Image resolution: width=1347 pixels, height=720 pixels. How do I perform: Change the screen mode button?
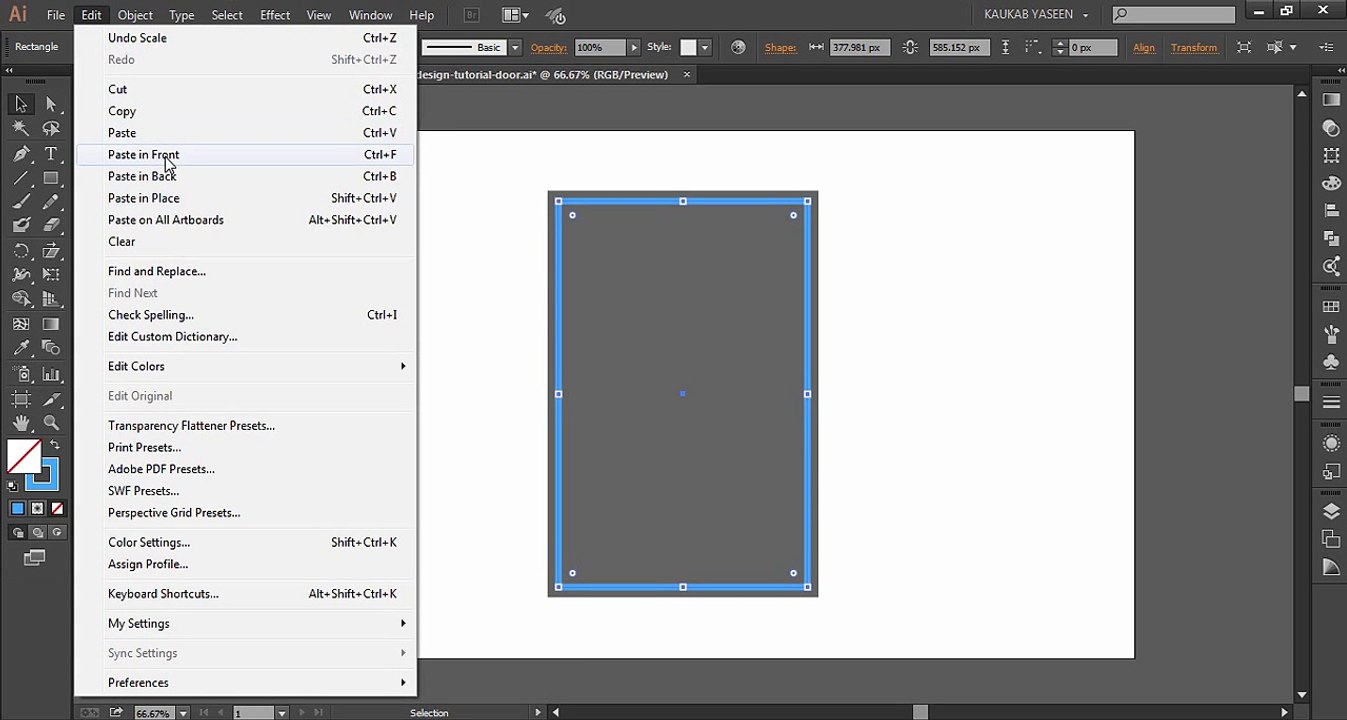[x=35, y=557]
